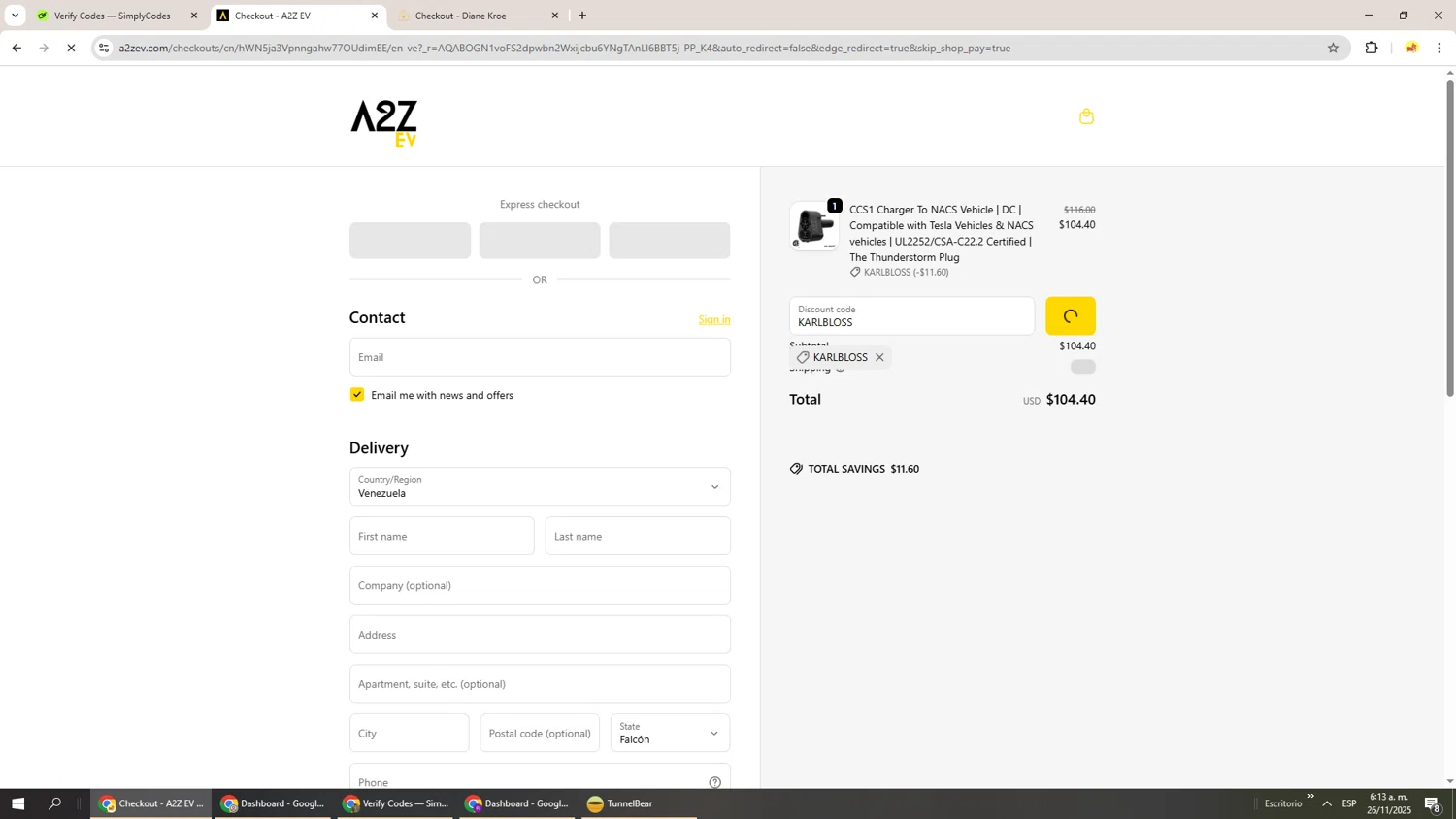Click the browser address bar URL
The width and height of the screenshot is (1456, 819).
click(565, 48)
